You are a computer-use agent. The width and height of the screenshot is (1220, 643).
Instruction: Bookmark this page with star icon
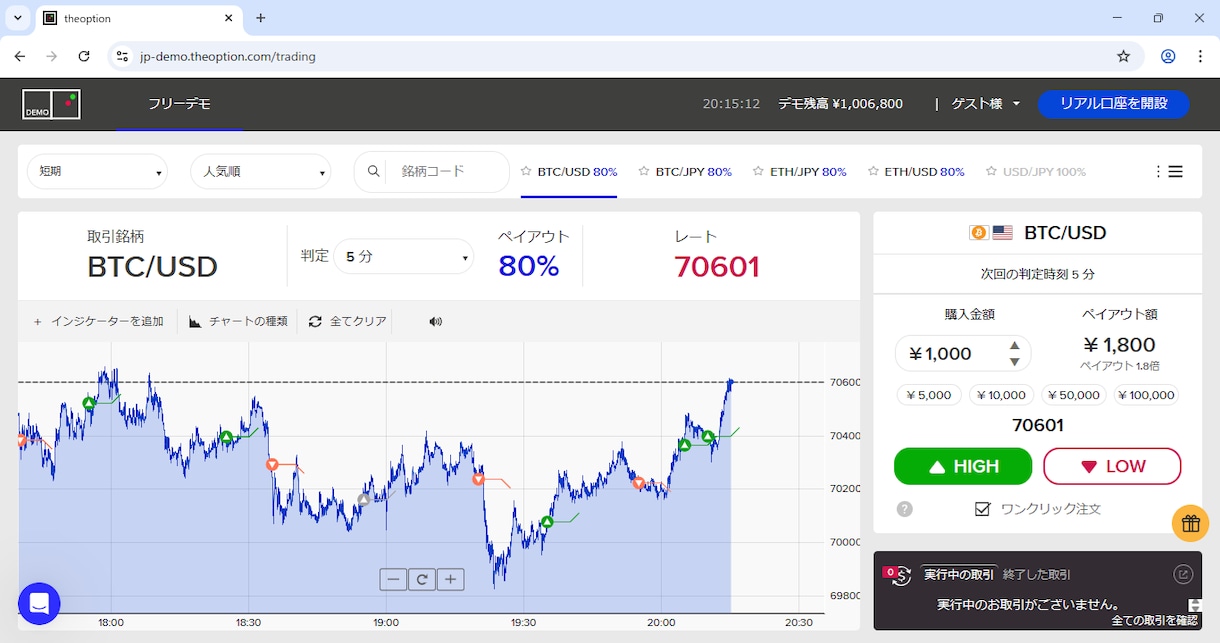tap(1123, 56)
